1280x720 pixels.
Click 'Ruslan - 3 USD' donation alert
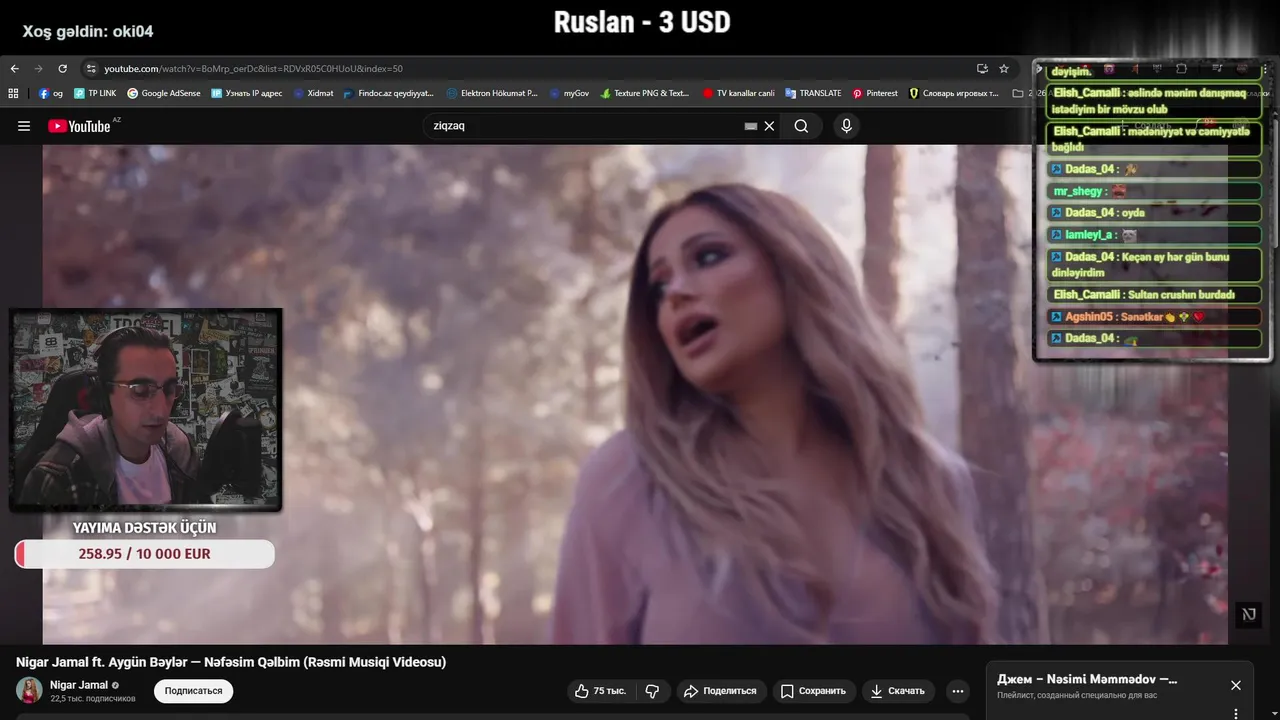point(642,22)
